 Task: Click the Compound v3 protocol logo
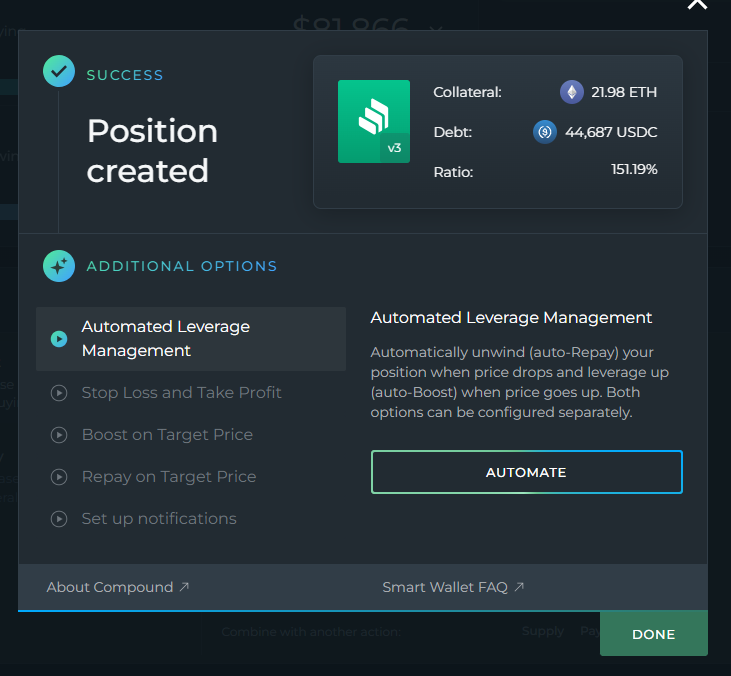coord(374,121)
